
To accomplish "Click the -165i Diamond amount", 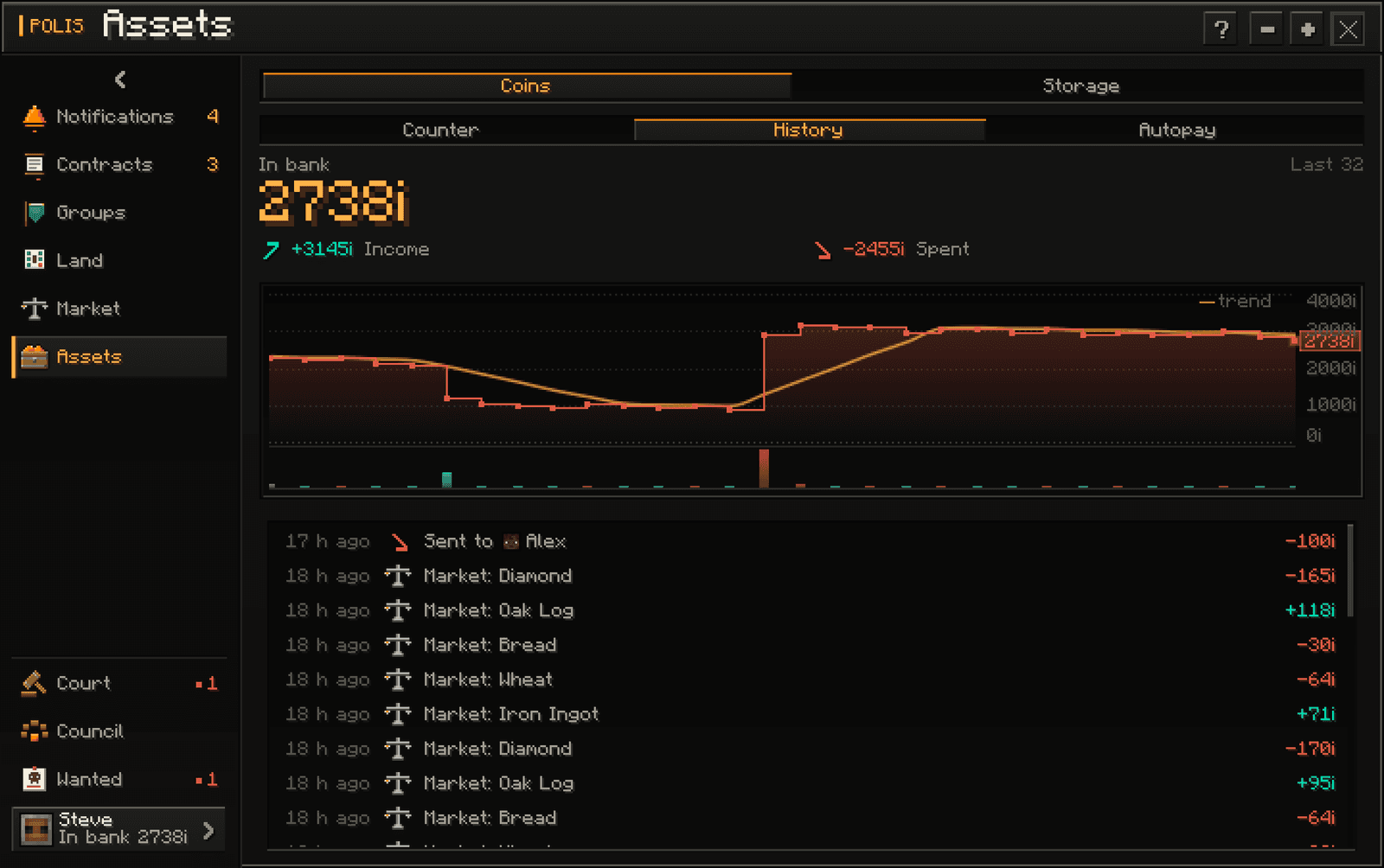I will pos(1310,576).
